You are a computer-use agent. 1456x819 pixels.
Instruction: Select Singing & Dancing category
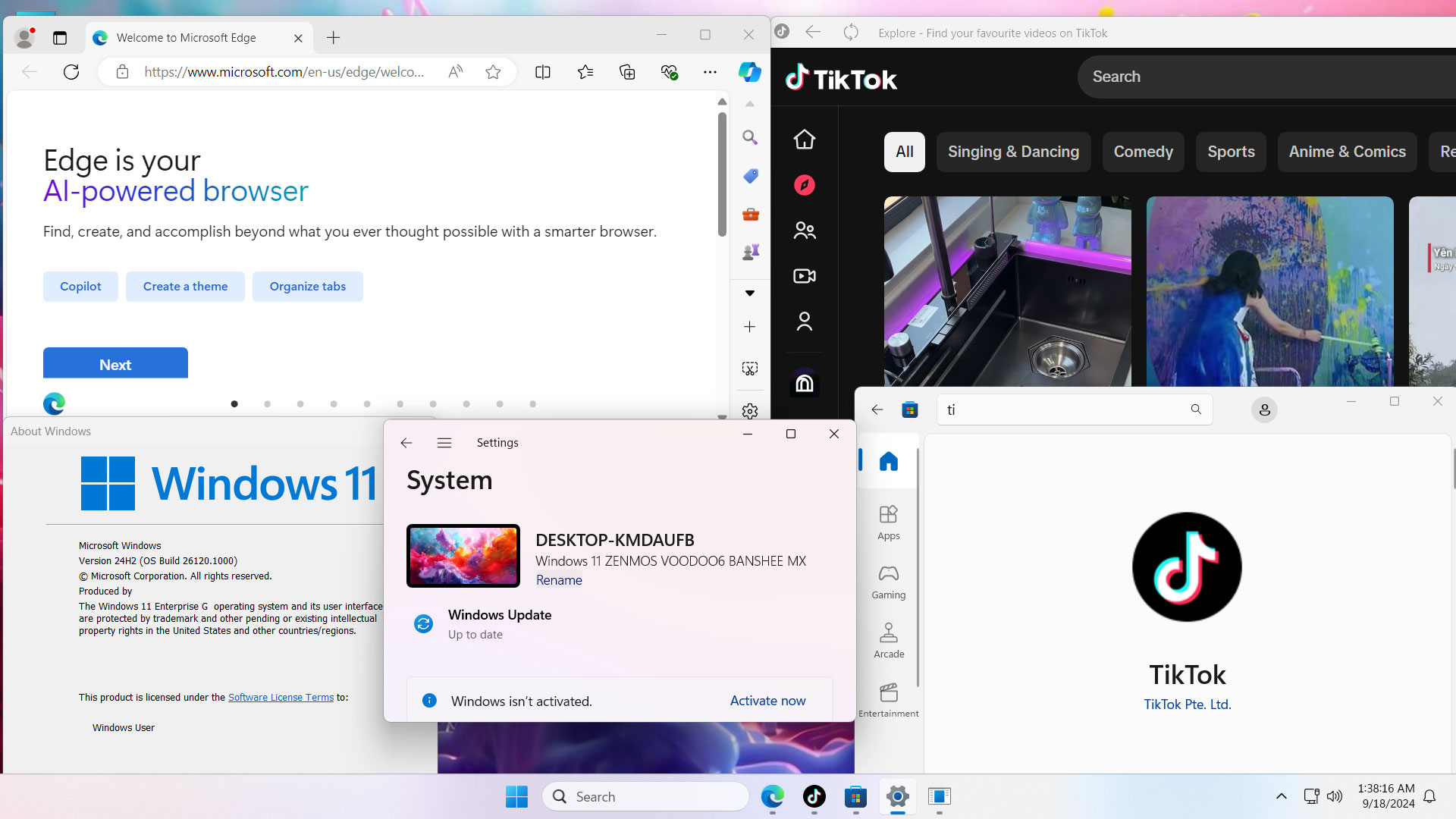coord(1013,152)
